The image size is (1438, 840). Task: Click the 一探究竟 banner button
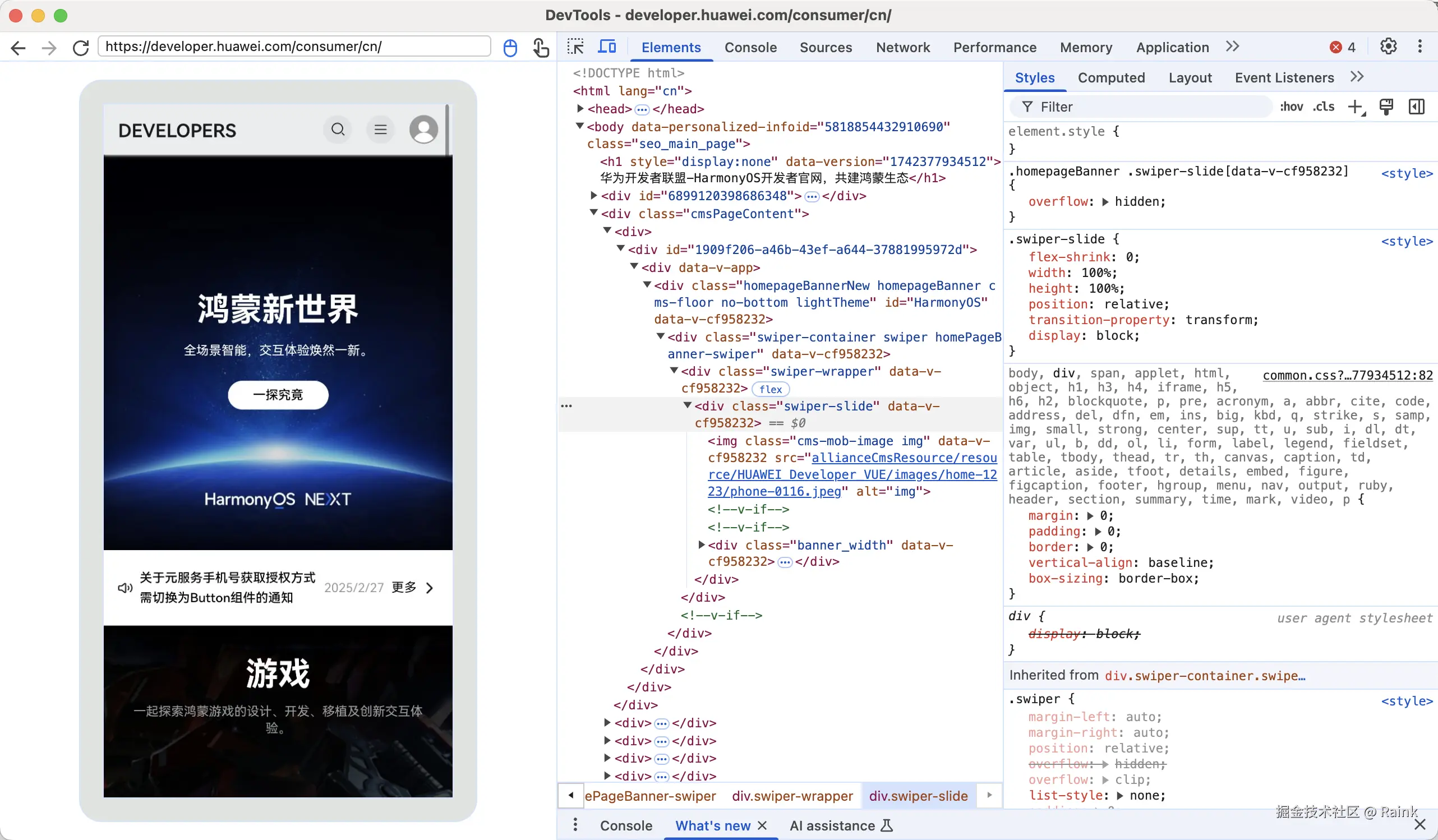coord(278,395)
